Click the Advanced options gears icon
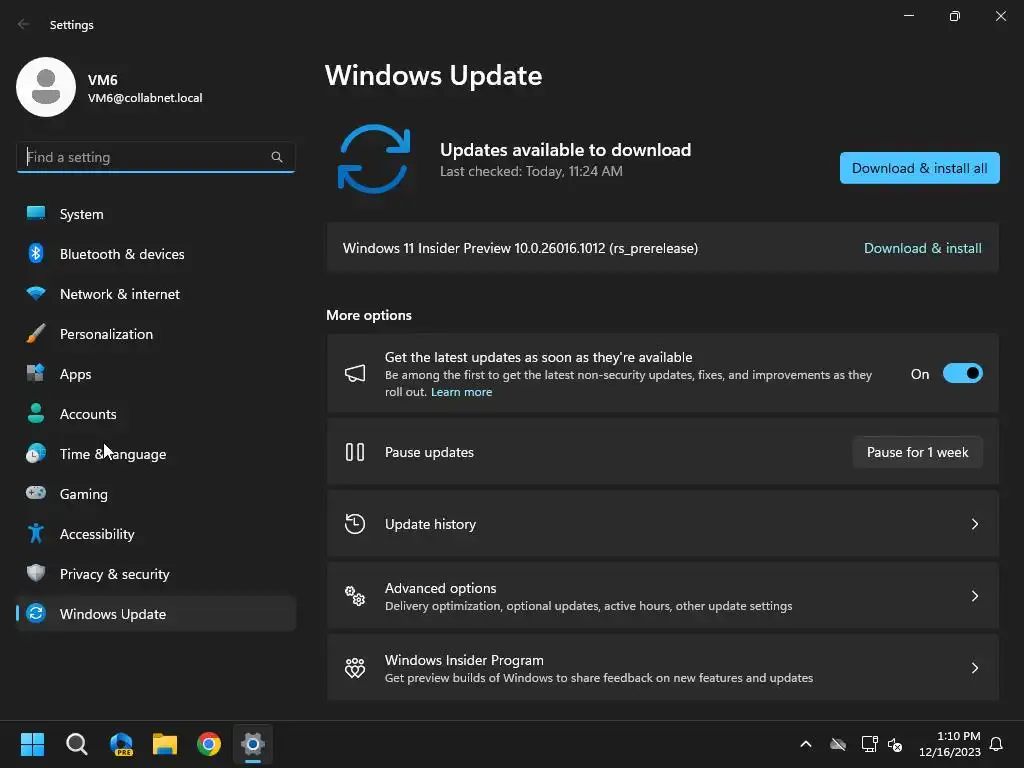This screenshot has width=1024, height=768. click(x=355, y=596)
